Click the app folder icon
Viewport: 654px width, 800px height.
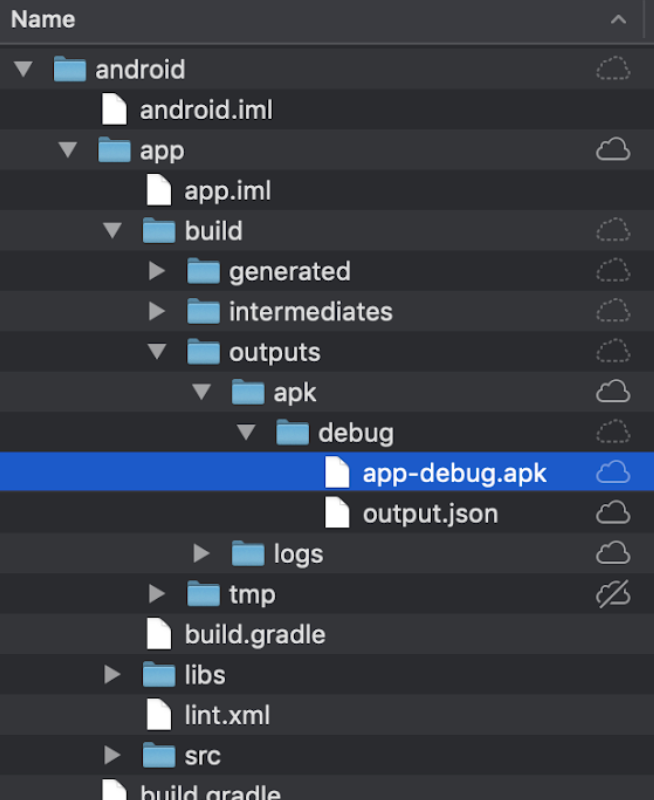(x=114, y=149)
